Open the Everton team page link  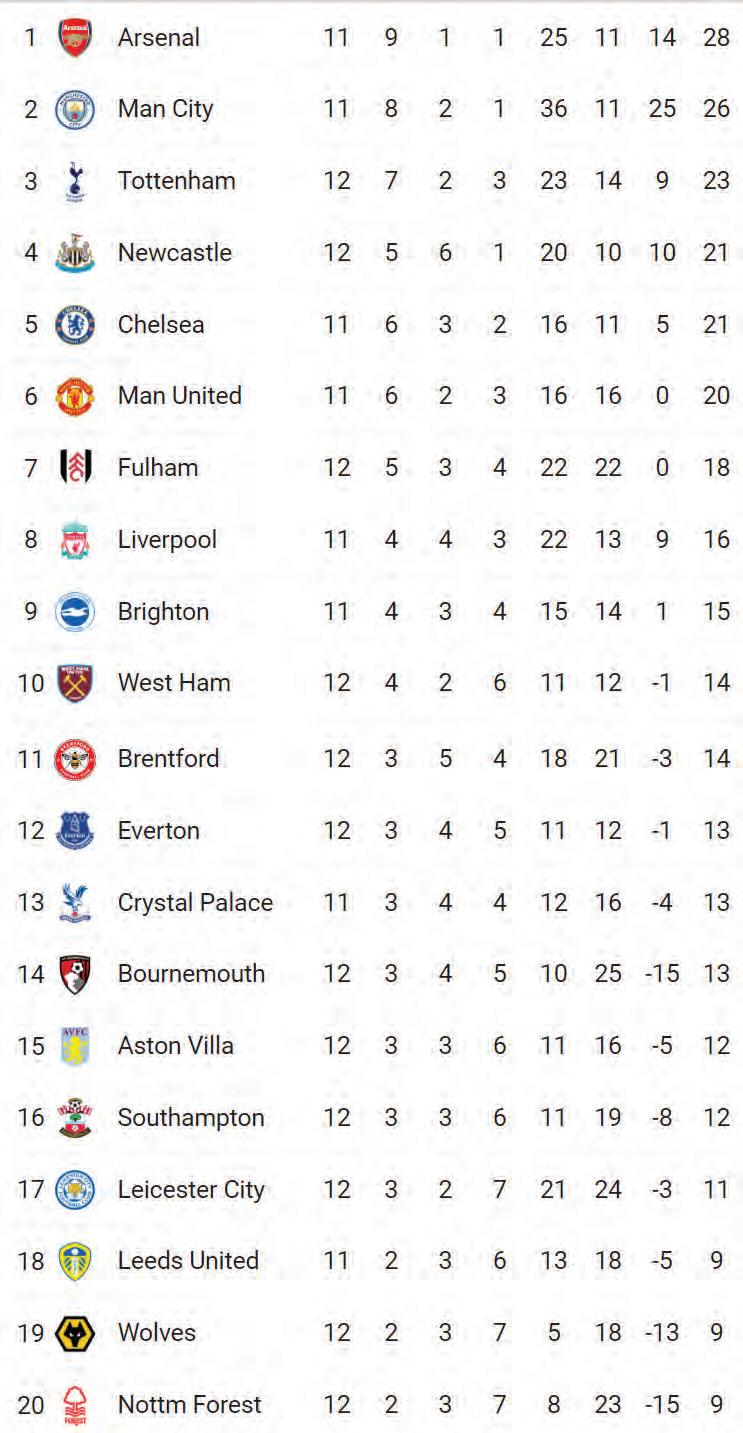[x=158, y=831]
